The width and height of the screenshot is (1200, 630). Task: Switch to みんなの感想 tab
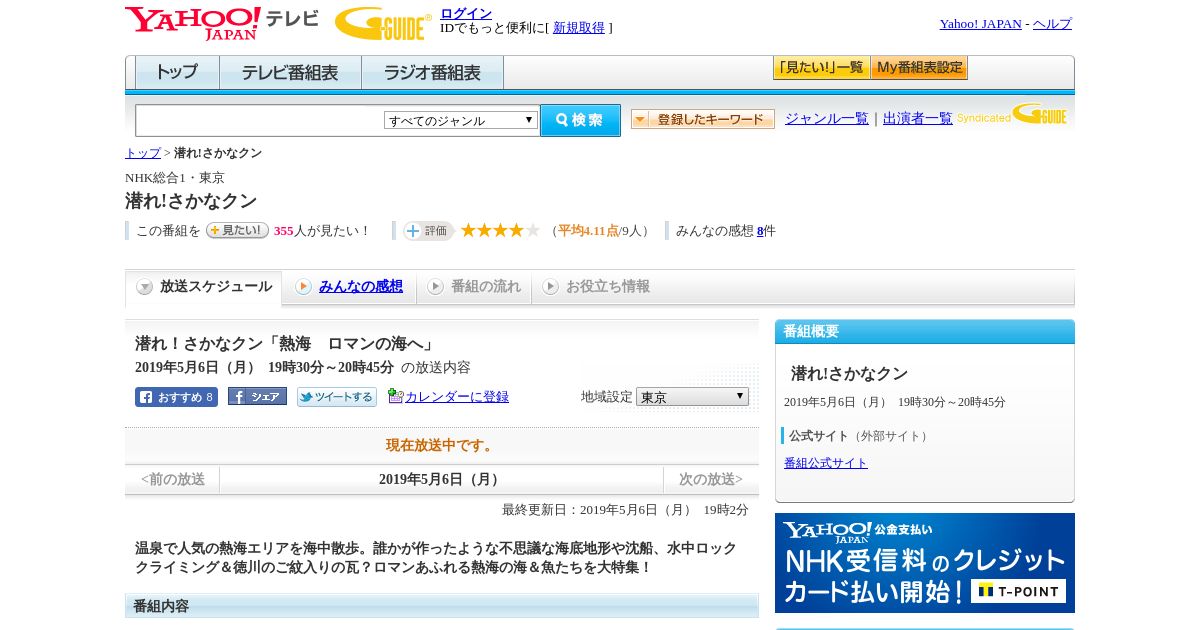[x=349, y=287]
